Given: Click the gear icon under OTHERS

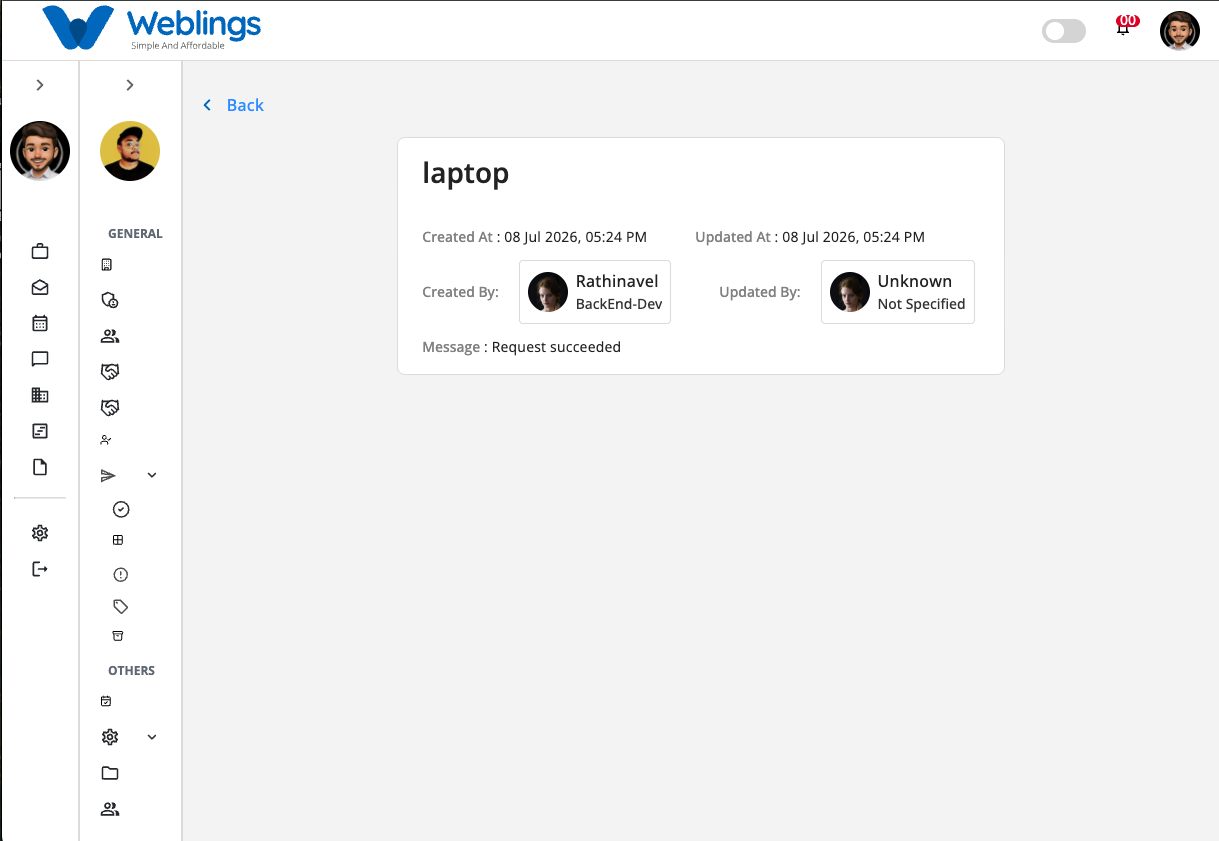Looking at the screenshot, I should (x=110, y=737).
